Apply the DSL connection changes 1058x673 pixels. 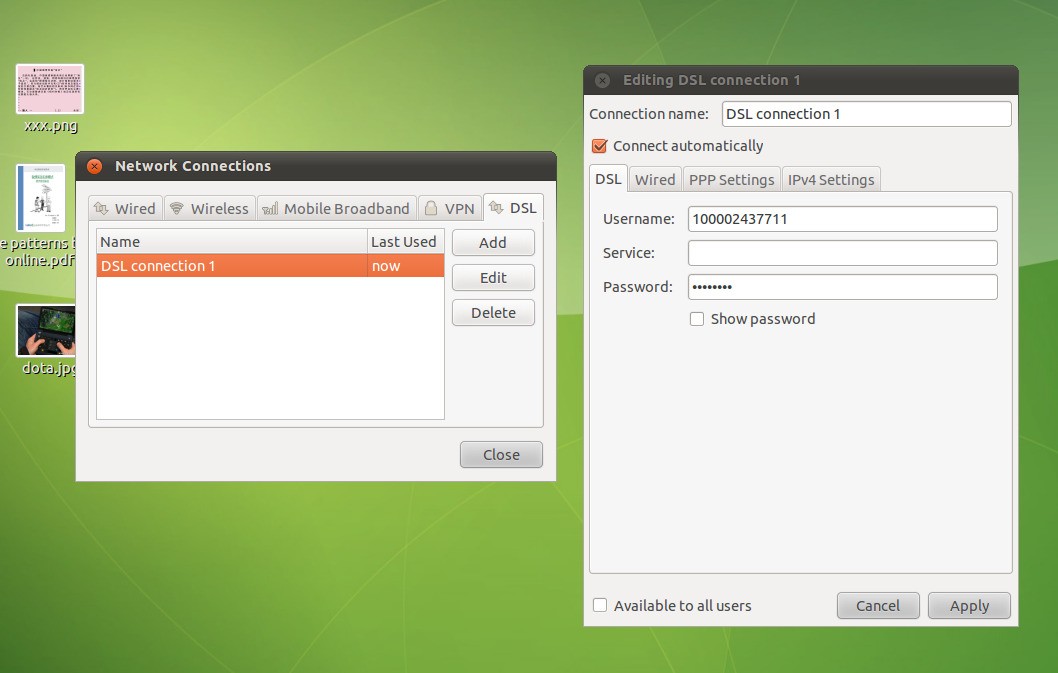pos(969,605)
